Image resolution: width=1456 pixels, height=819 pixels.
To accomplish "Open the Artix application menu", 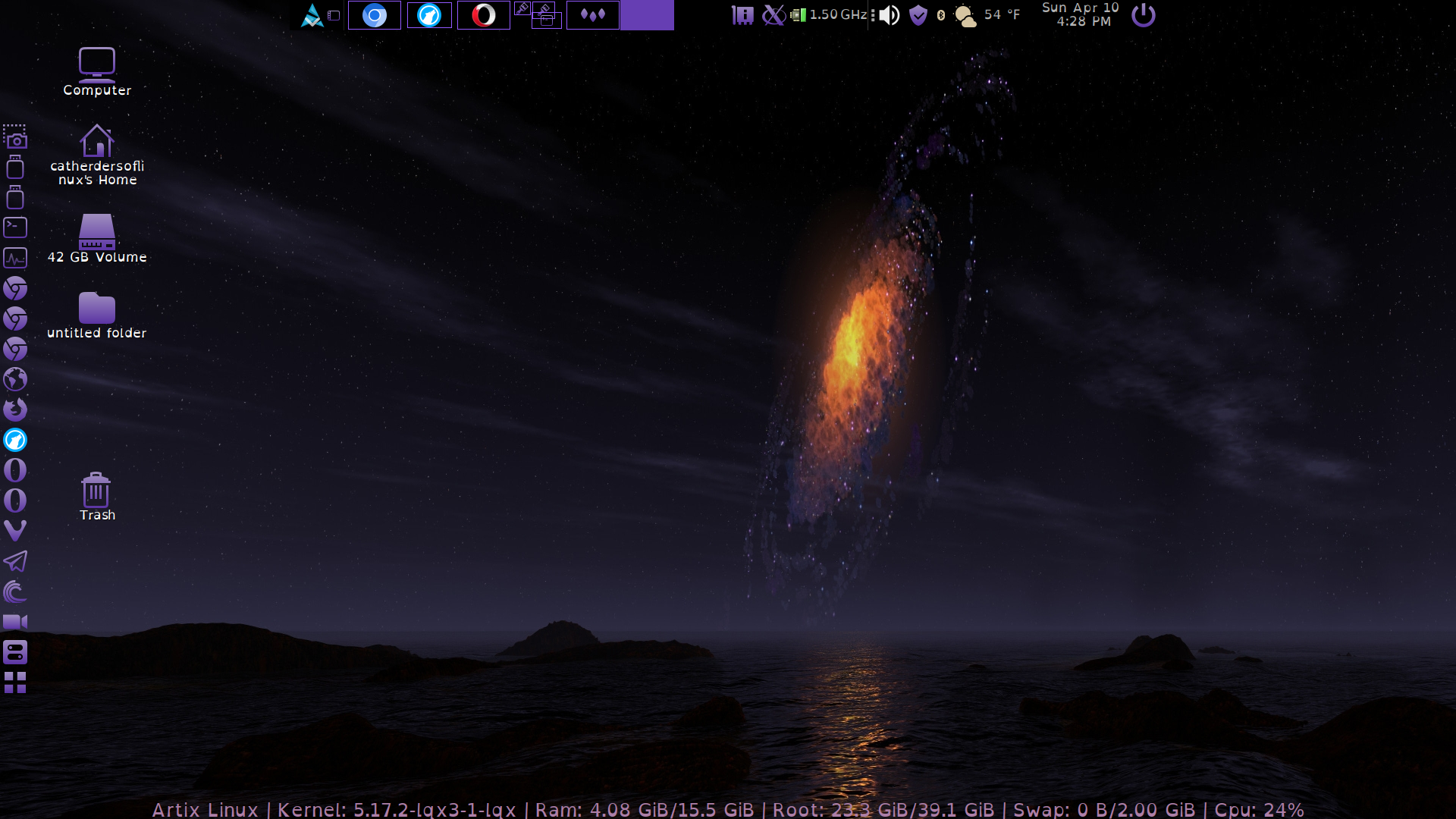I will 312,15.
